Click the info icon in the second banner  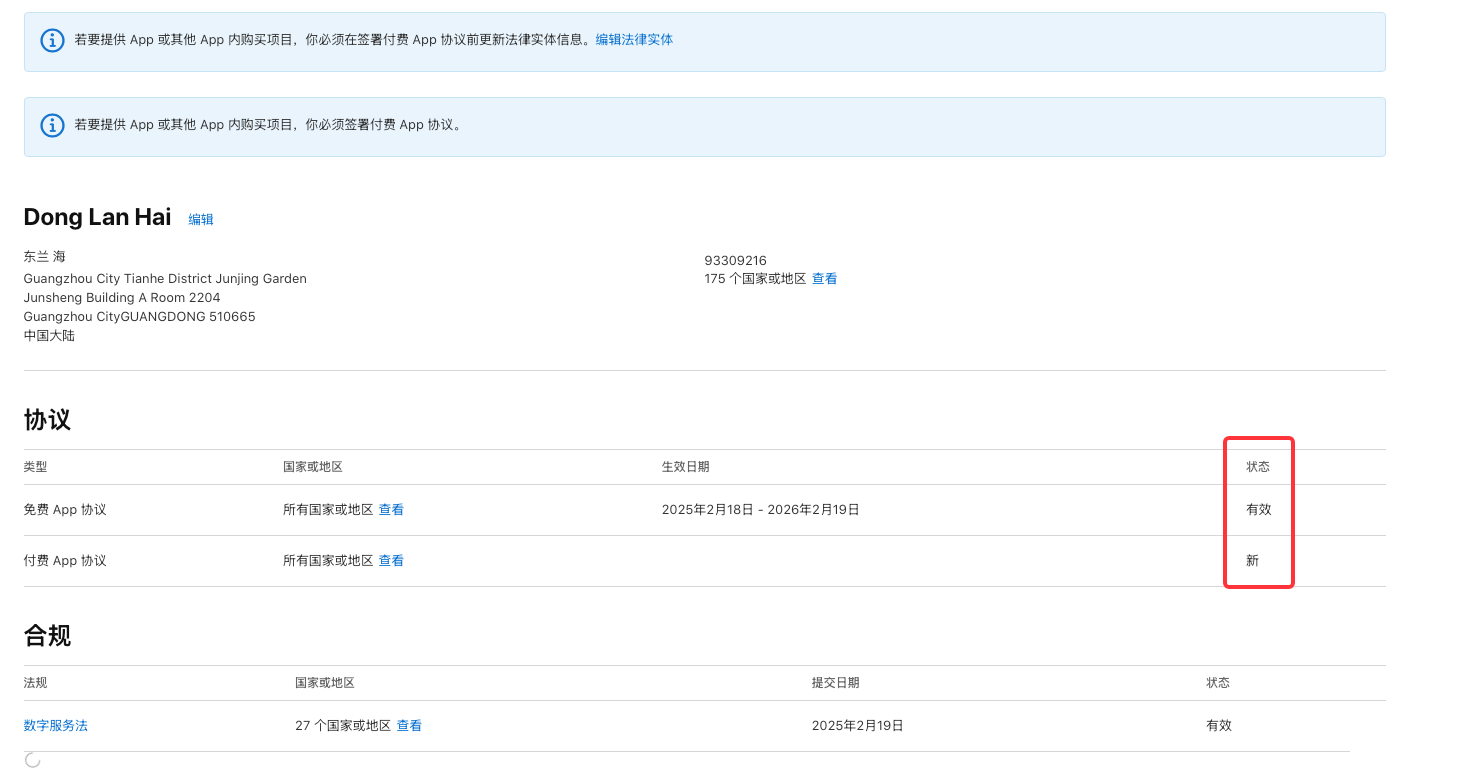[x=52, y=125]
